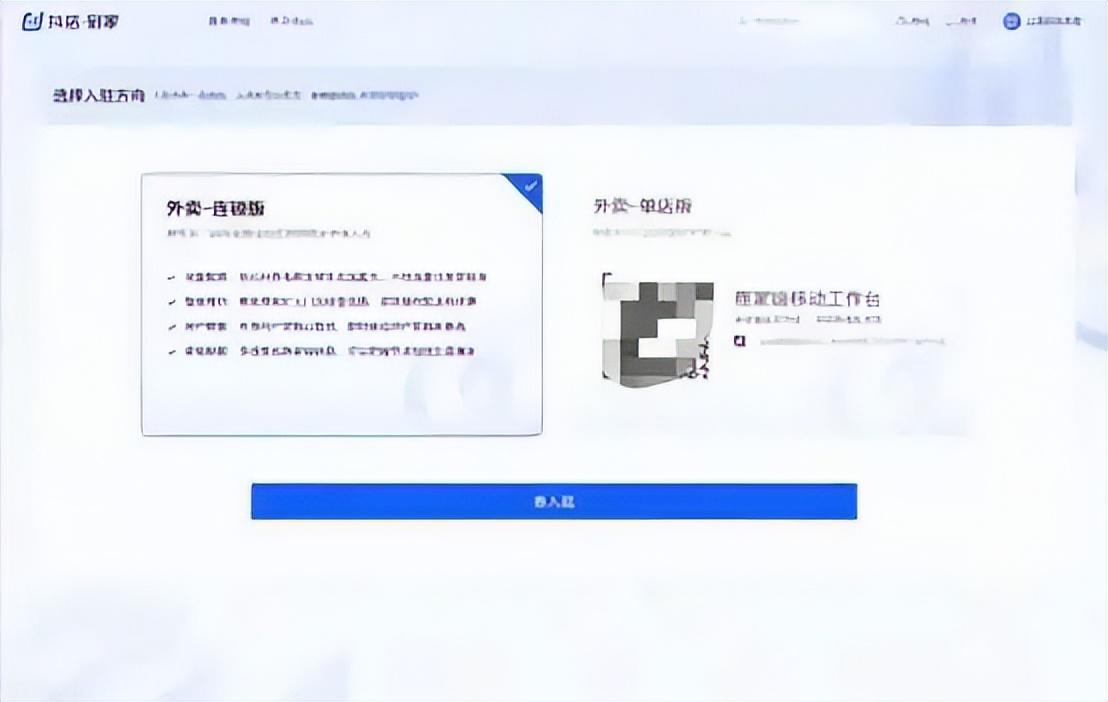Click the 抖店 logo in the header

[70, 21]
